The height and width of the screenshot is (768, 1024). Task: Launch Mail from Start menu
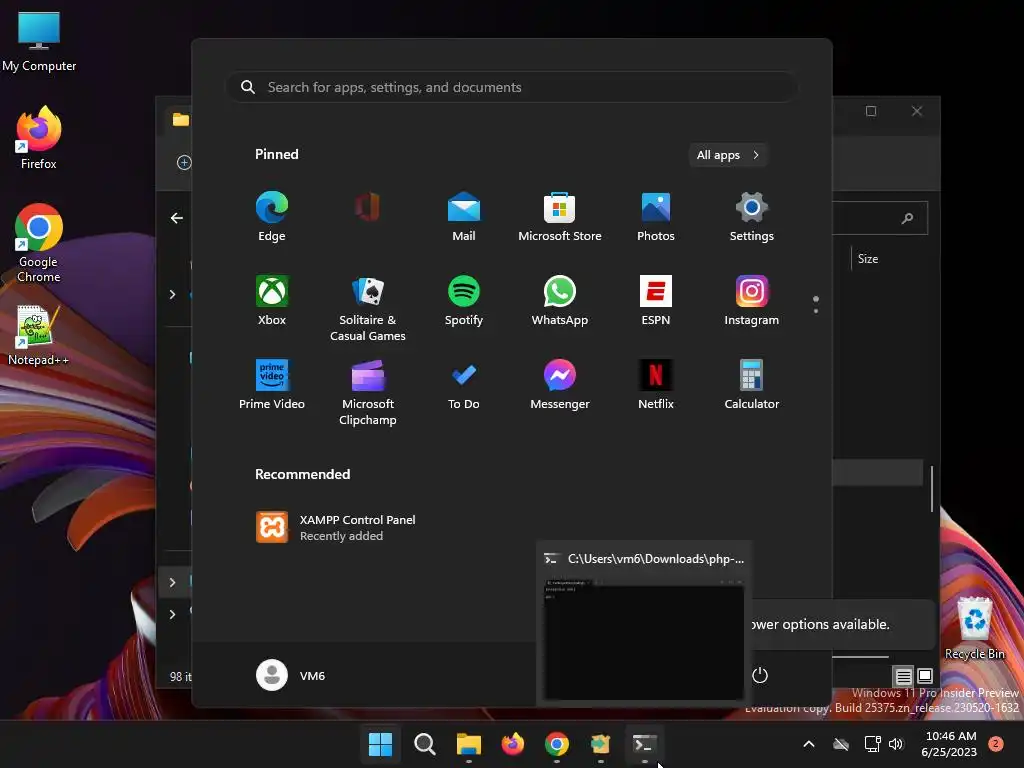[x=464, y=216]
